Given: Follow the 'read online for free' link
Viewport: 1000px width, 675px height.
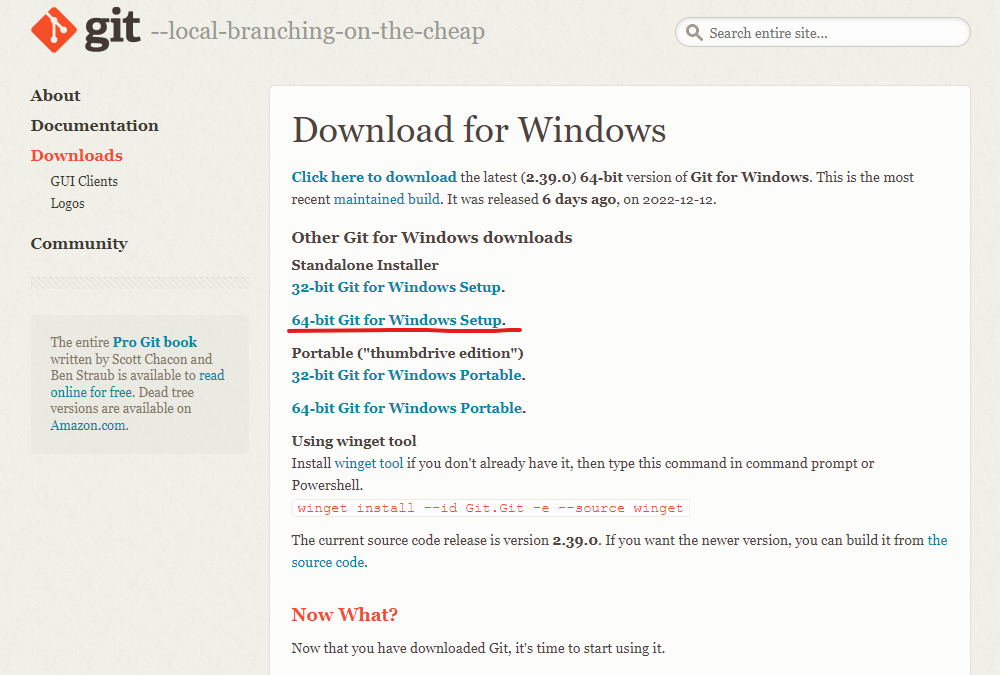Looking at the screenshot, I should click(x=138, y=383).
